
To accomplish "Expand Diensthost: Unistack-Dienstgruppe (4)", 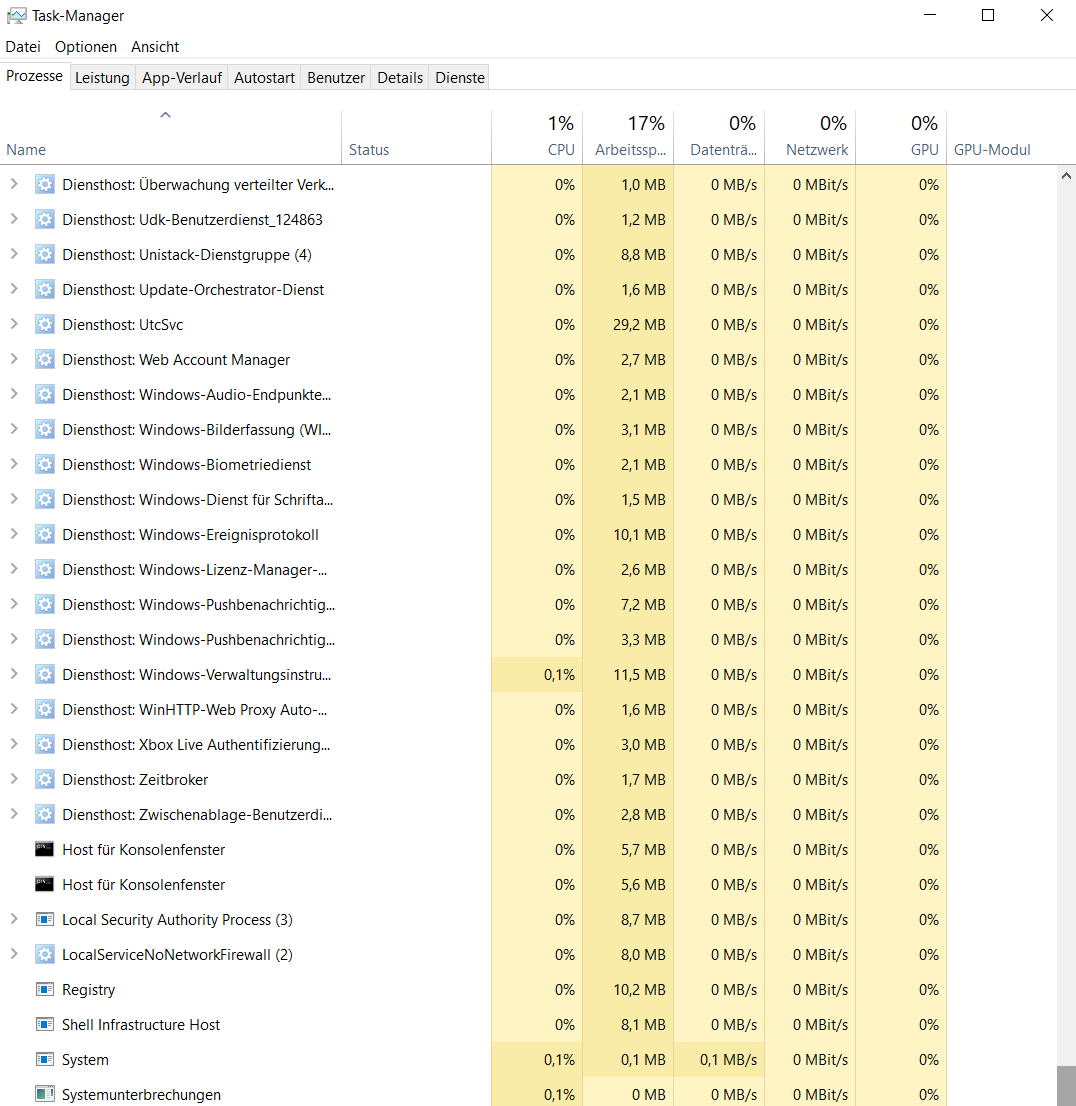I will click(x=14, y=254).
